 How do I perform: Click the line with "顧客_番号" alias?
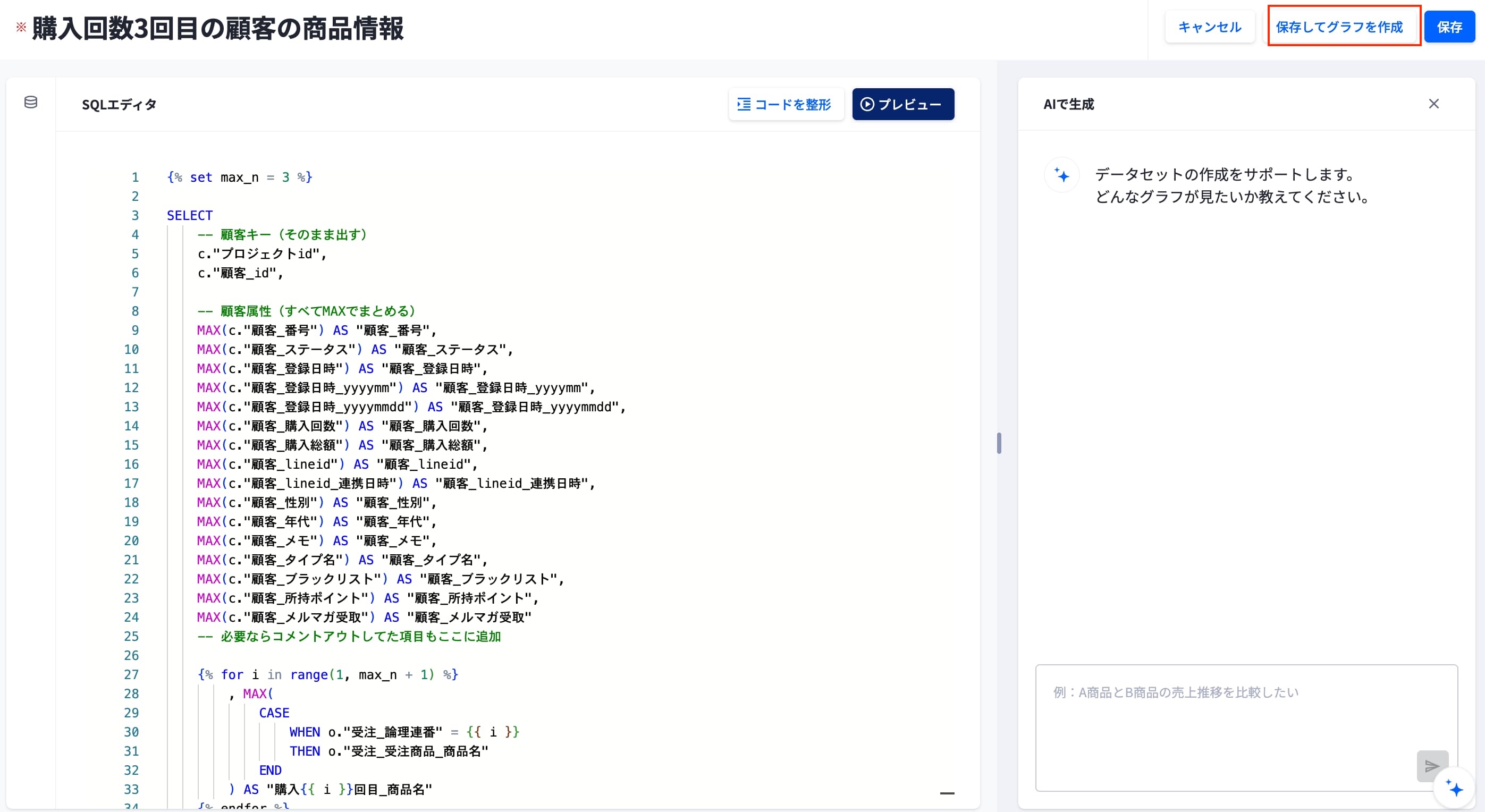pos(317,330)
